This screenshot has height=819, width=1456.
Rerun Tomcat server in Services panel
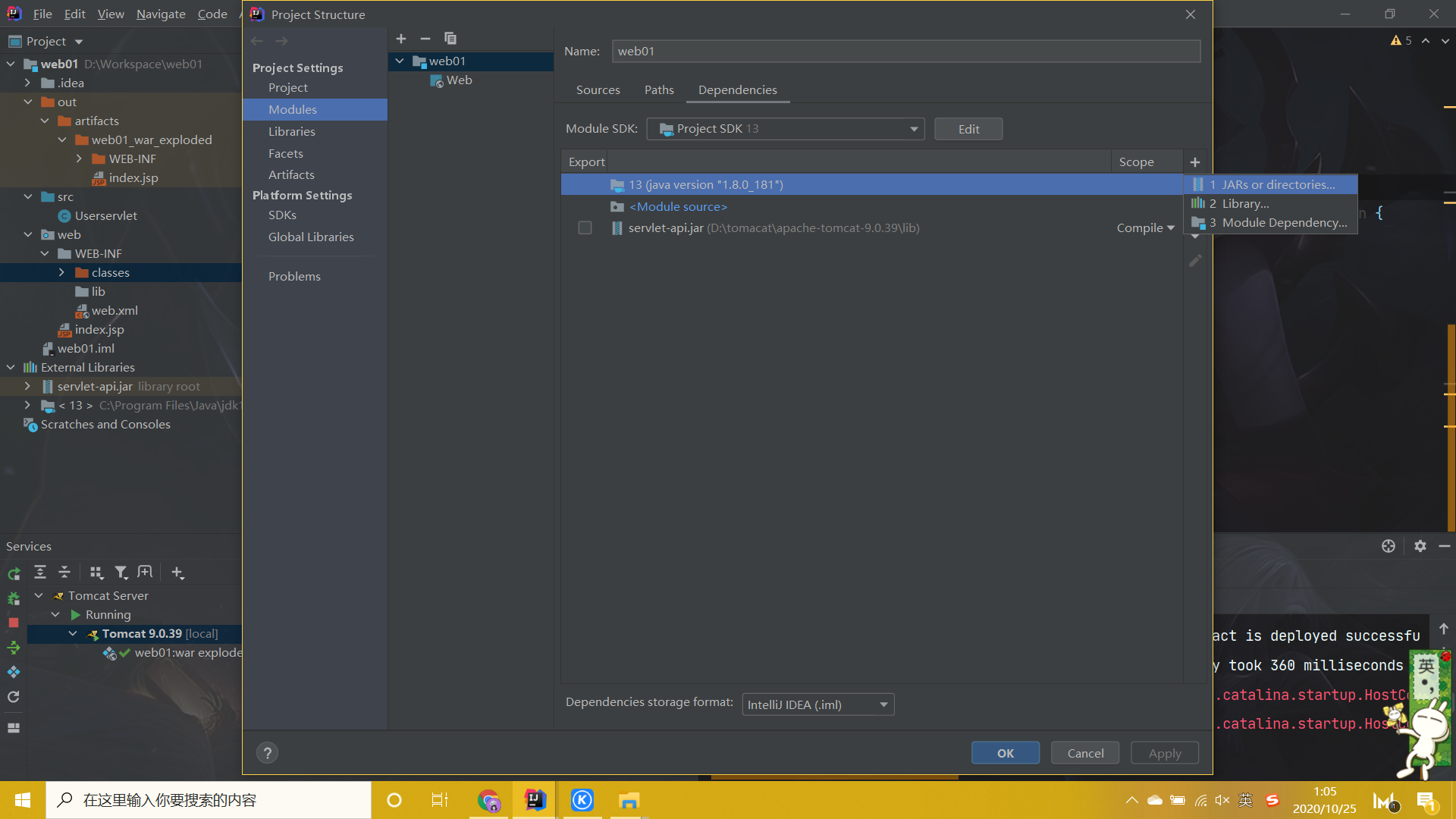(x=14, y=573)
